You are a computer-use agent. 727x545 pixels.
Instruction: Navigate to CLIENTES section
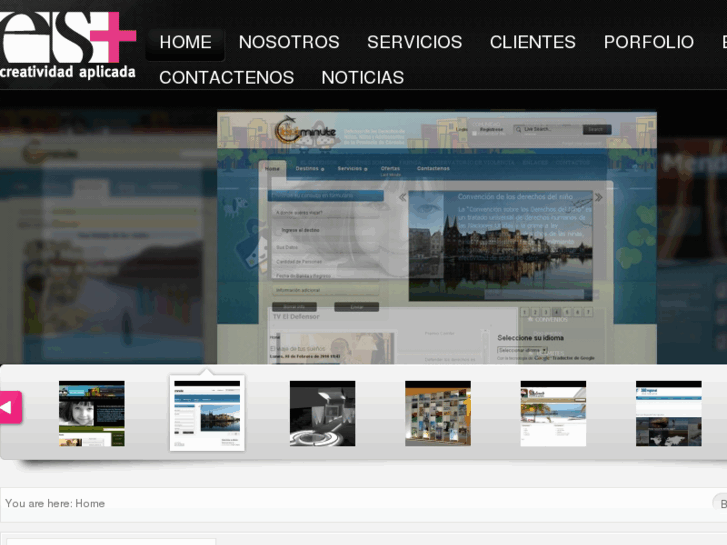point(533,42)
